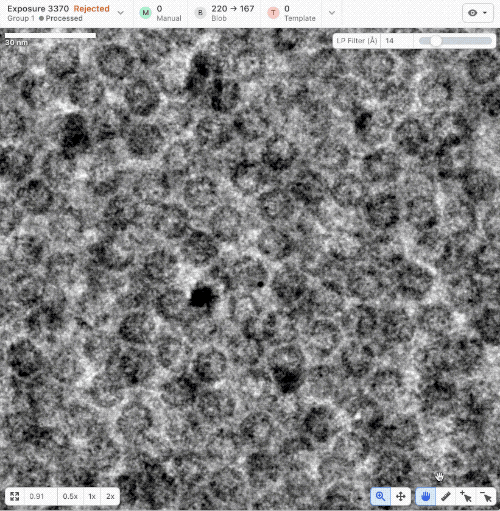Set zoom to 1x

[92, 496]
